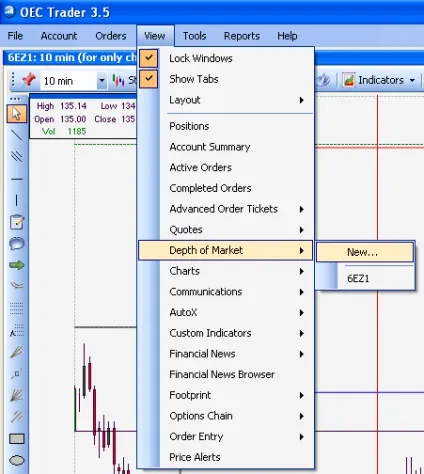Select the text label tool

pos(16,331)
